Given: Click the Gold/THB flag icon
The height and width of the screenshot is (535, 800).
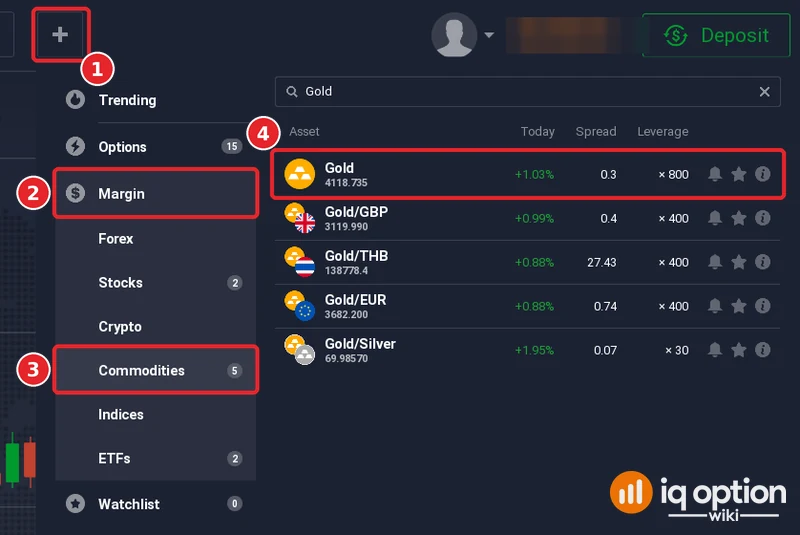Looking at the screenshot, I should (305, 267).
